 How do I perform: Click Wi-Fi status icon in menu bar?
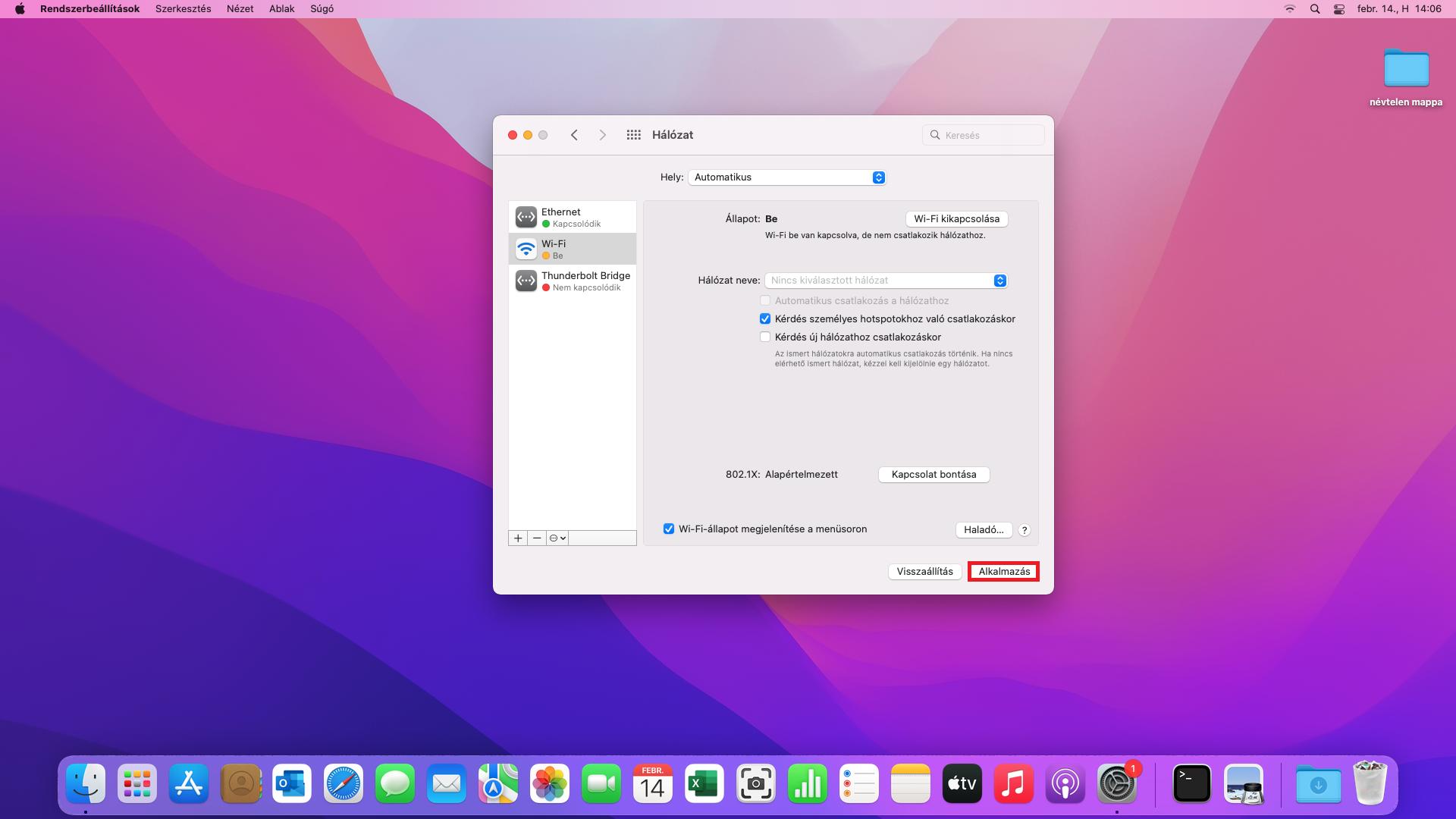(x=1289, y=9)
